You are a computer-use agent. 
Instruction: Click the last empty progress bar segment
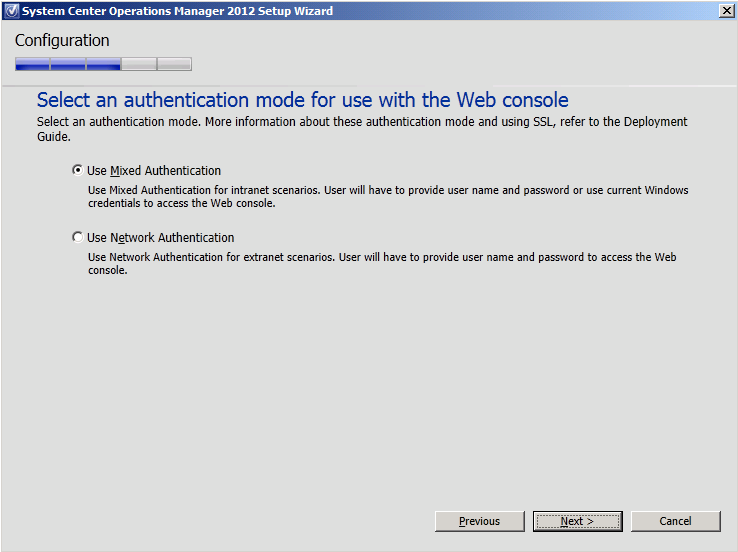174,64
